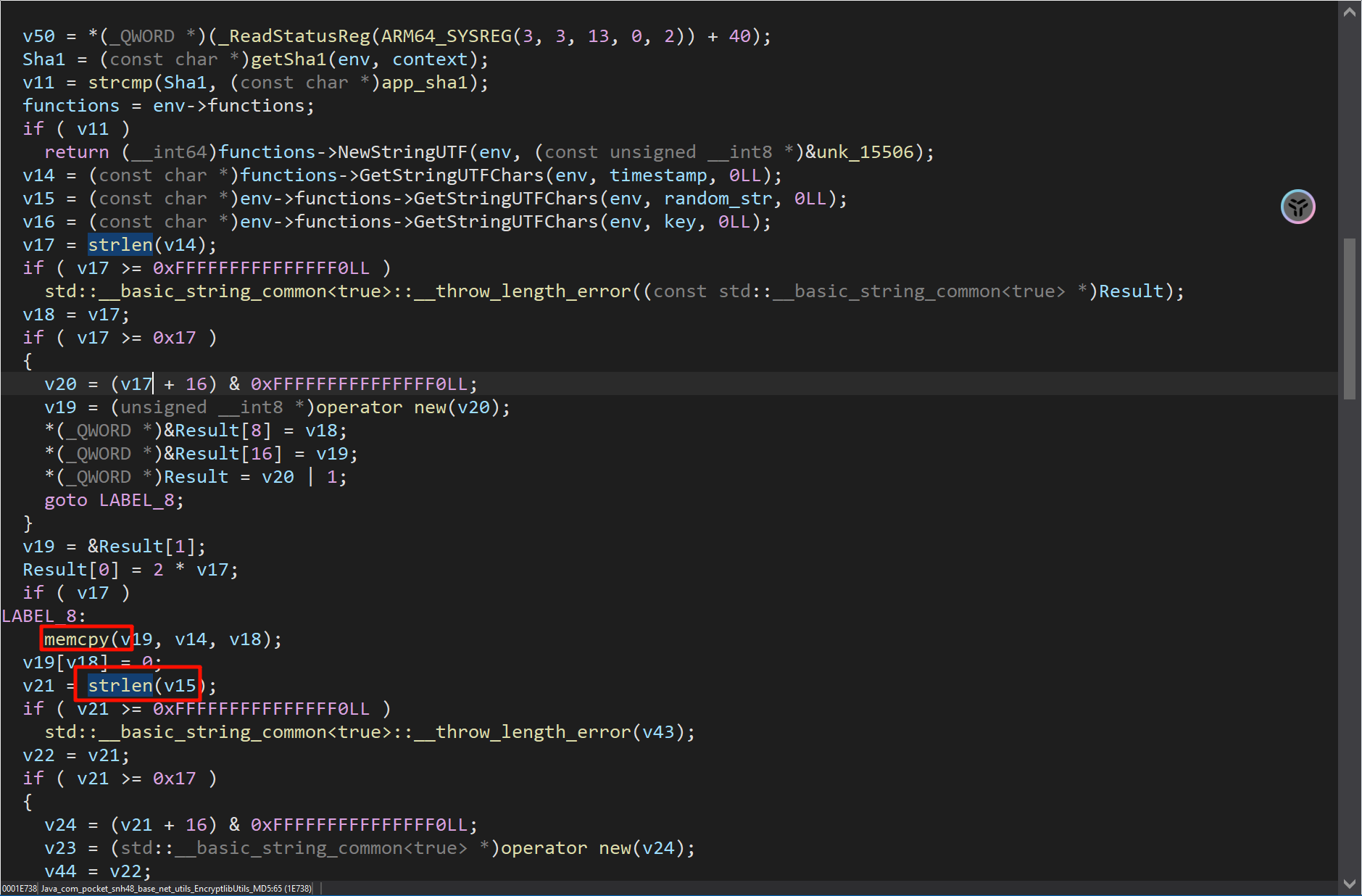Click the strcmp function name
Image resolution: width=1362 pixels, height=896 pixels.
click(120, 83)
